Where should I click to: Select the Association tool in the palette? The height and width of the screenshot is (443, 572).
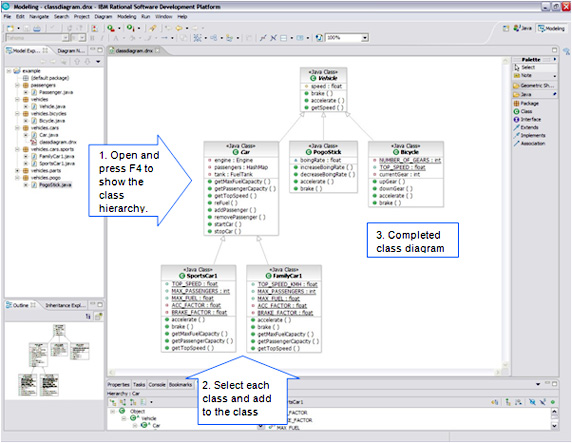pyautogui.click(x=530, y=143)
